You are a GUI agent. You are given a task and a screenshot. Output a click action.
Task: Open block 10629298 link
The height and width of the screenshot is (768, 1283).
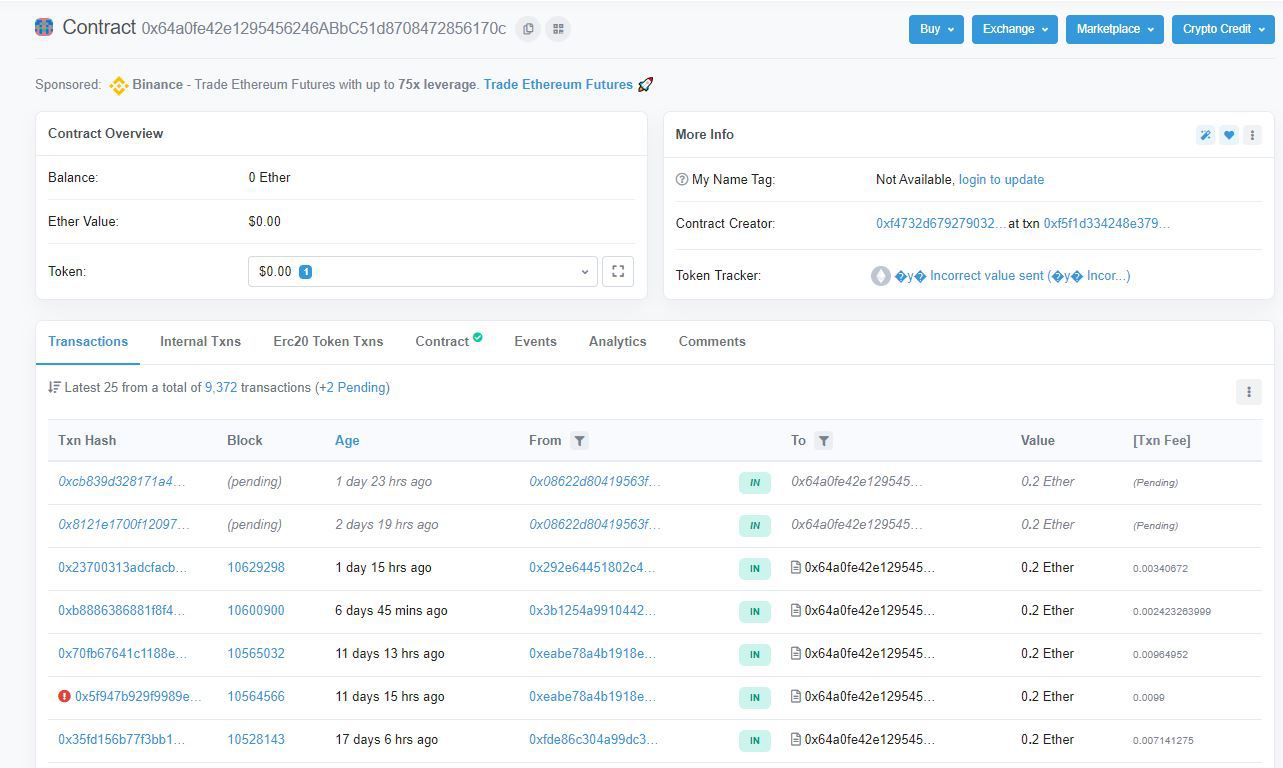(x=256, y=567)
